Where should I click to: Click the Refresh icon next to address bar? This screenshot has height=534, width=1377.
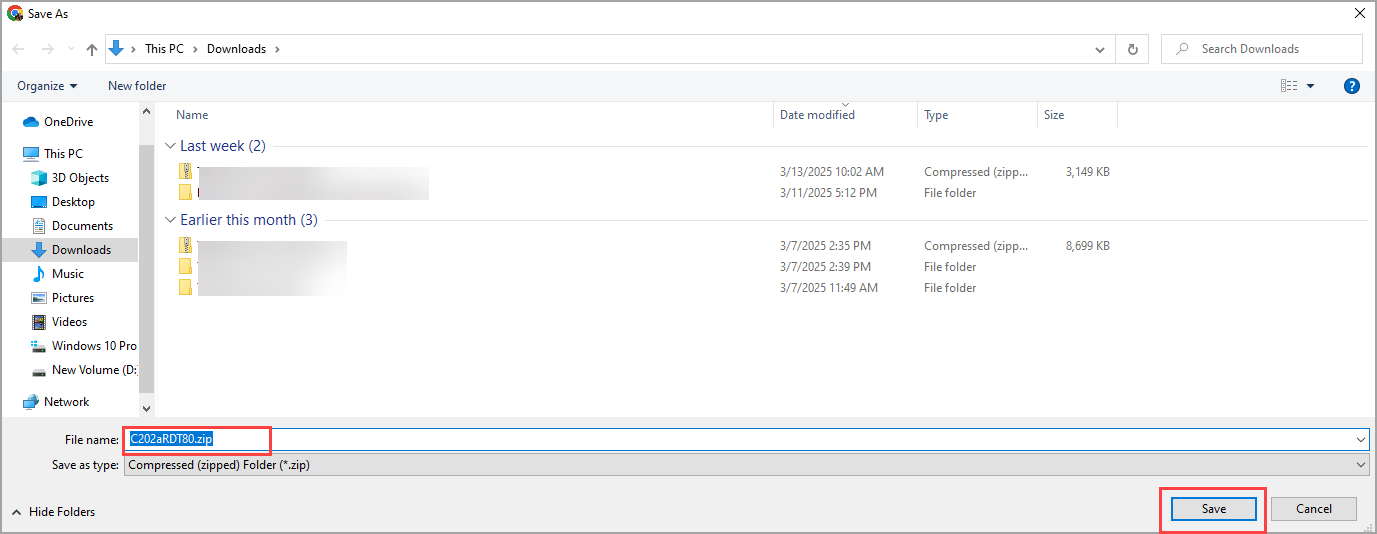point(1132,49)
